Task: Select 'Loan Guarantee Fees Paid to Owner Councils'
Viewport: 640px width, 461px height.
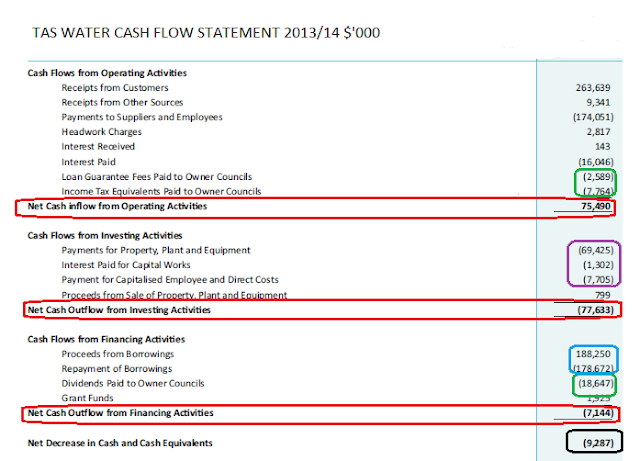Action: pyautogui.click(x=156, y=177)
